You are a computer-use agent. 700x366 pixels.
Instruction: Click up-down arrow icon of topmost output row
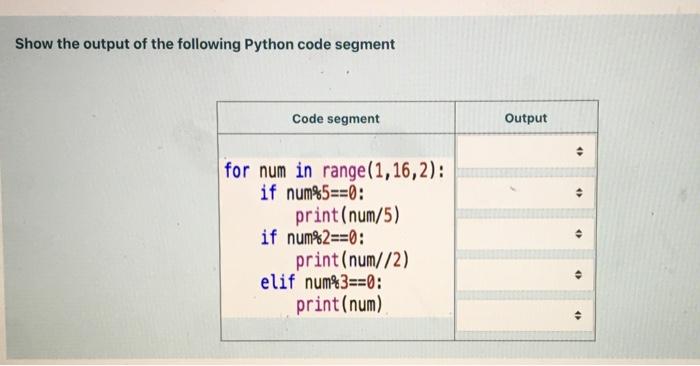coord(579,152)
